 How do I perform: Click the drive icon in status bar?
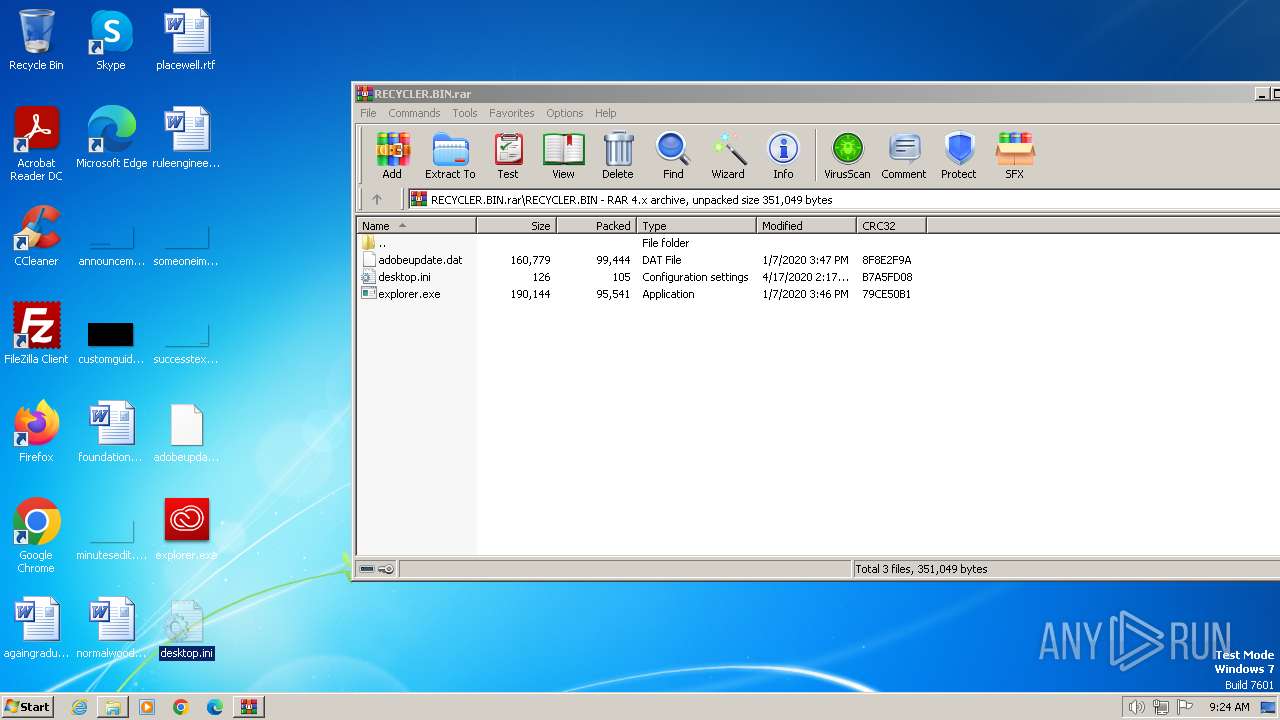[367, 569]
